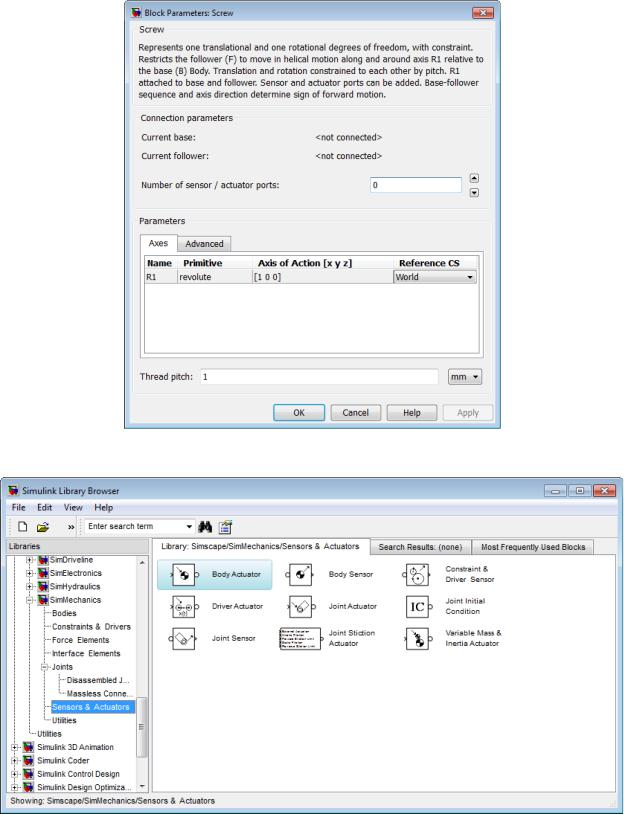Click the new model toolbar icon
This screenshot has width=624, height=814.
coord(22,526)
